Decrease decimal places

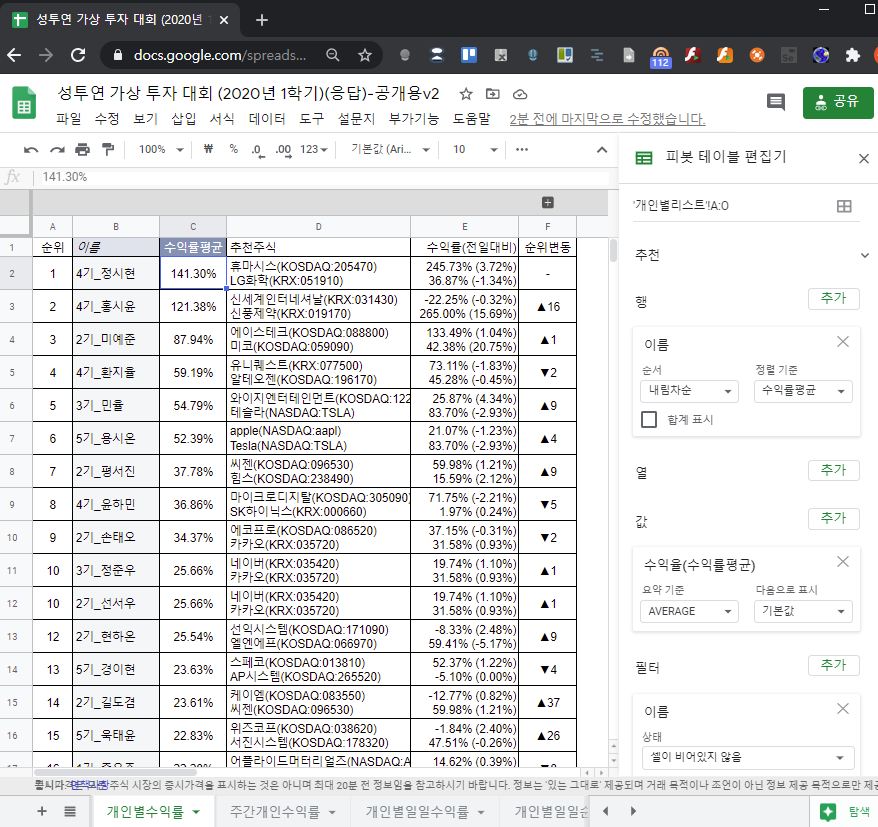click(x=258, y=150)
